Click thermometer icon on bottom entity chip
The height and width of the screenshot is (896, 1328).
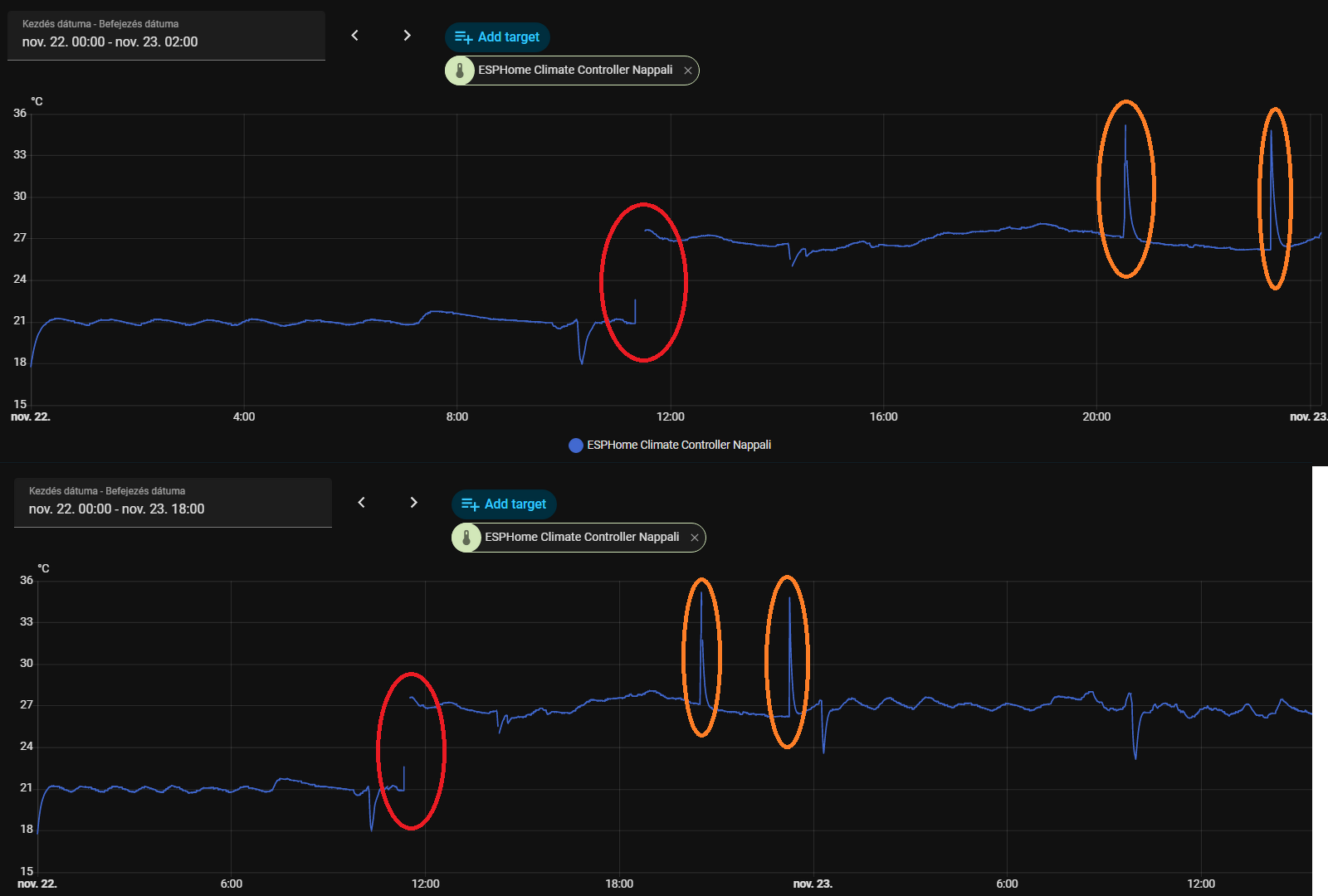[466, 538]
